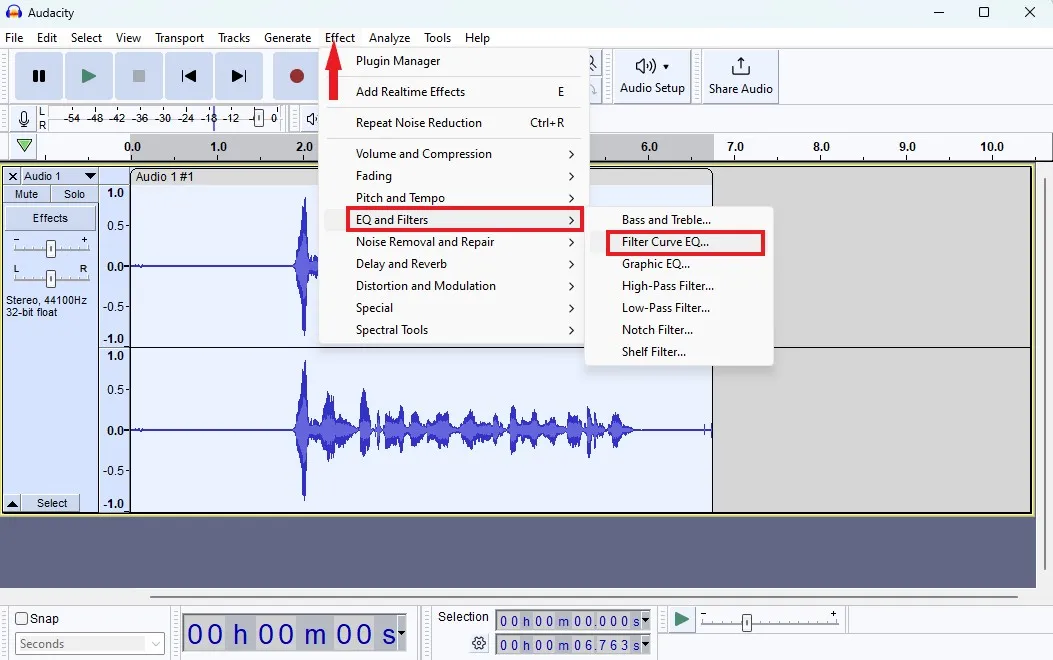Click the Play-at-Speed button
Screen dimensions: 1053x660
click(x=681, y=619)
